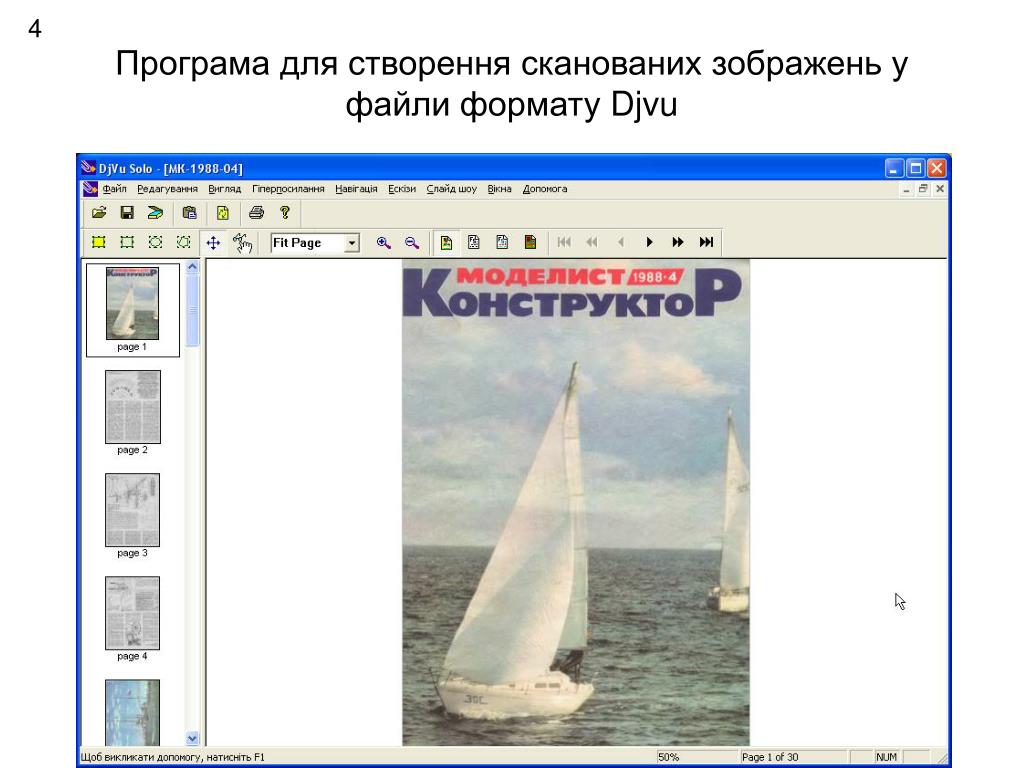
Task: Open the Гіперпосилання menu
Action: pyautogui.click(x=288, y=189)
